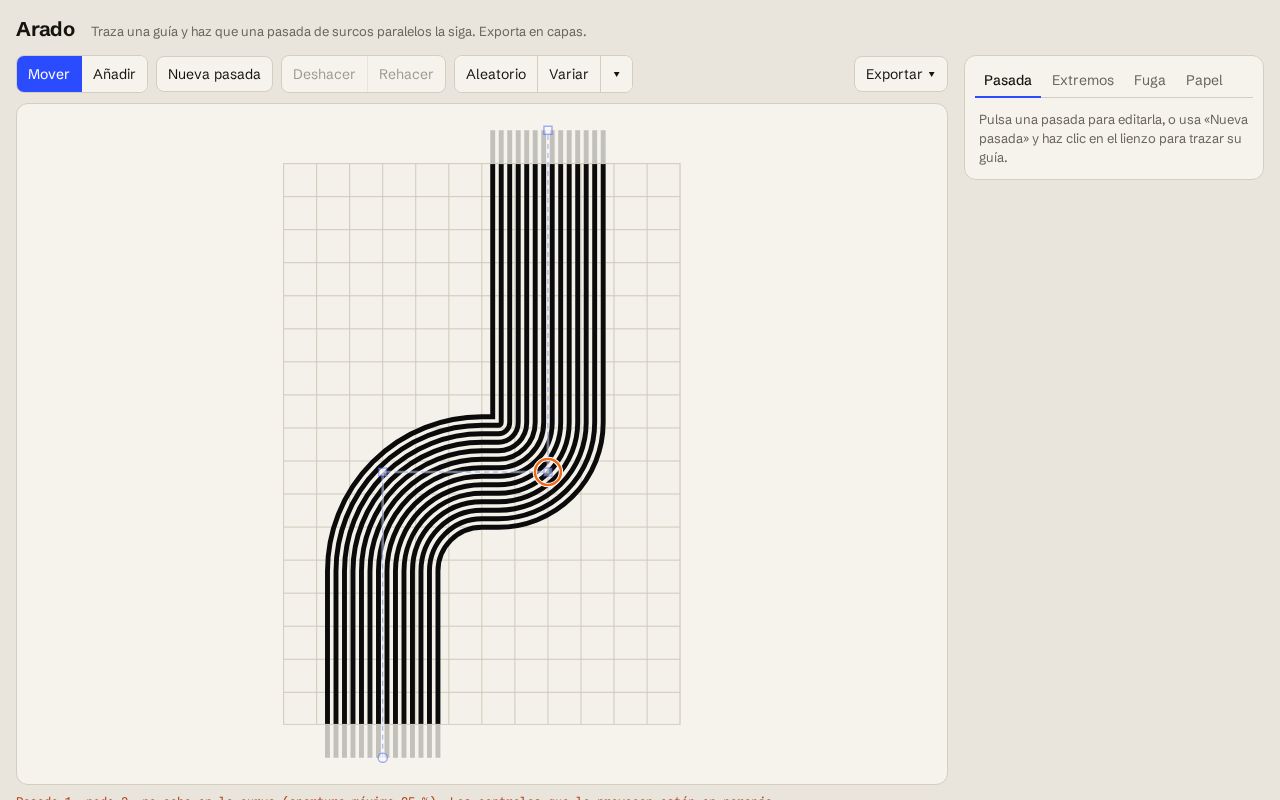The height and width of the screenshot is (800, 1280).
Task: Click the round guide endpoint at bottom of canvas
Action: pyautogui.click(x=382, y=758)
